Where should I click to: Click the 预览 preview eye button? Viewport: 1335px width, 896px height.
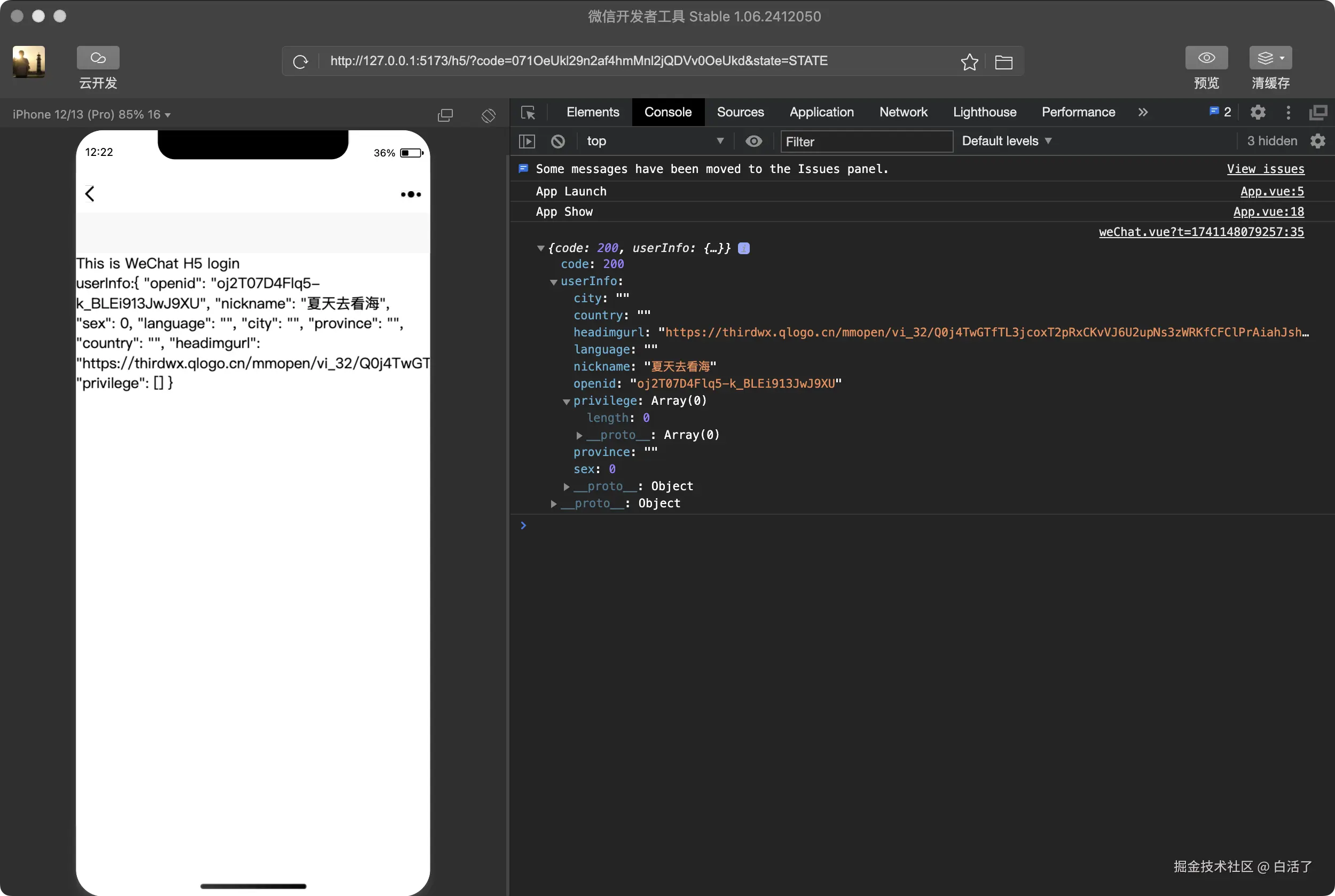[x=1206, y=58]
